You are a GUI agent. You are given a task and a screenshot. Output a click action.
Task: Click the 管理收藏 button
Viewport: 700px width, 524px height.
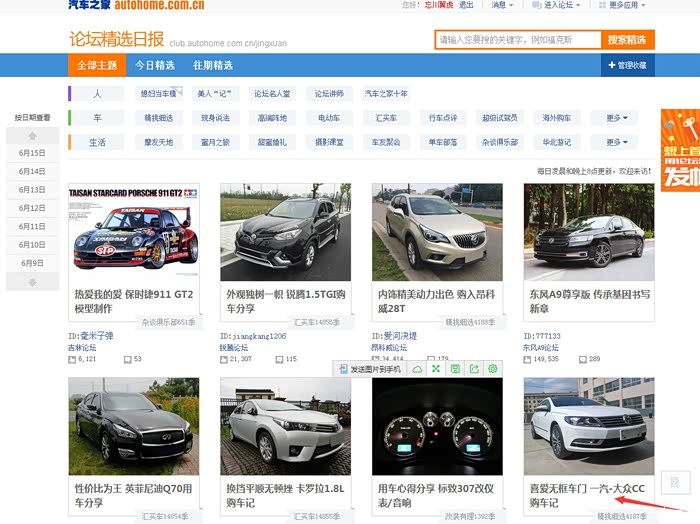628,65
